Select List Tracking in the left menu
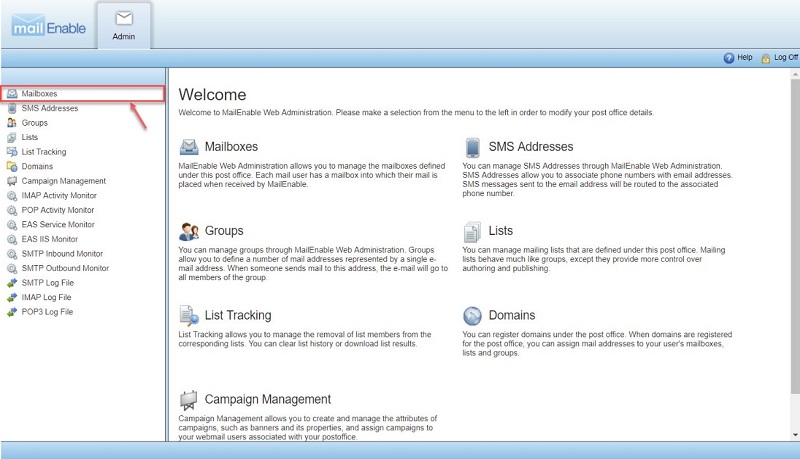The image size is (800, 459). 44,152
